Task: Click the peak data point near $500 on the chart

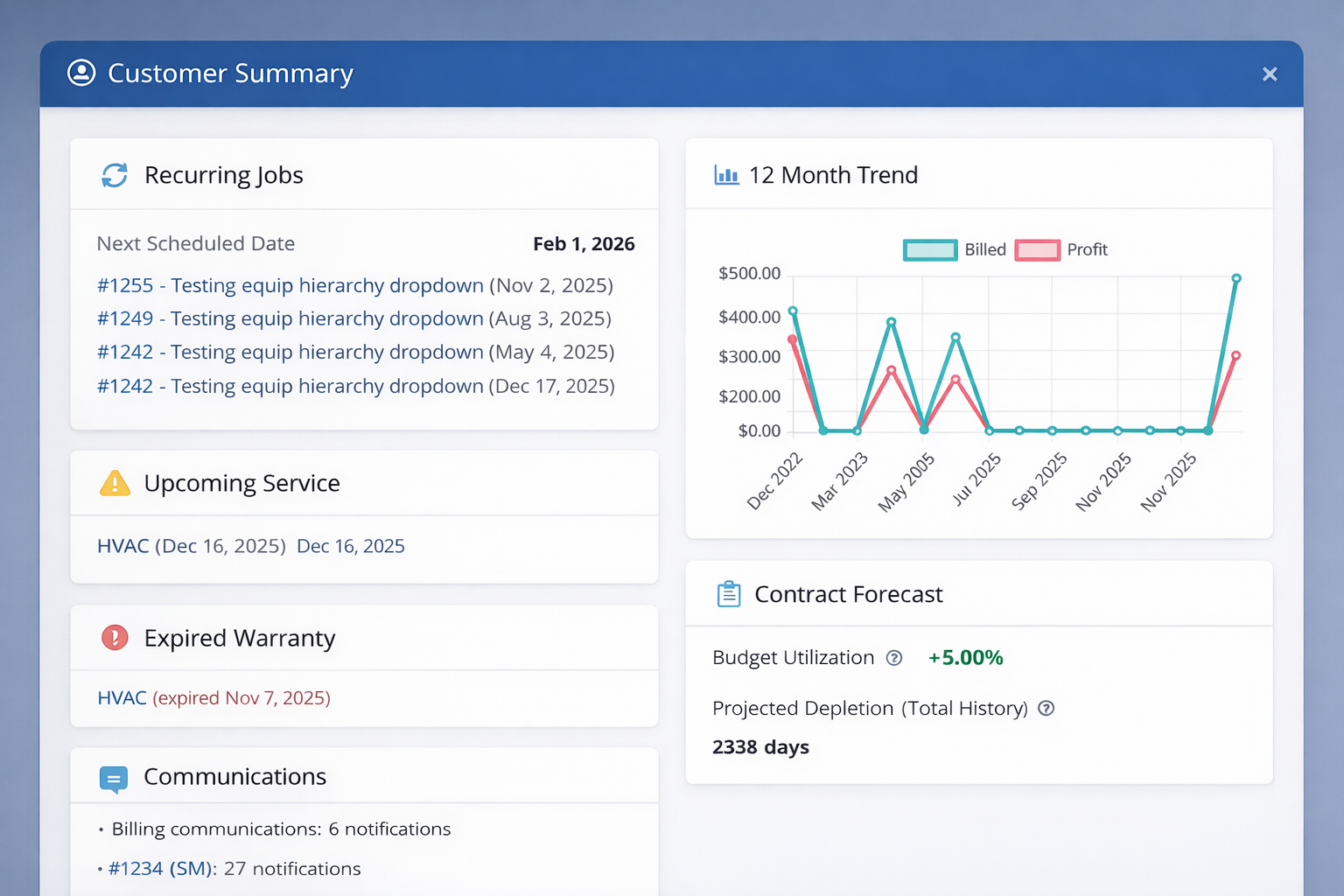Action: click(1237, 277)
